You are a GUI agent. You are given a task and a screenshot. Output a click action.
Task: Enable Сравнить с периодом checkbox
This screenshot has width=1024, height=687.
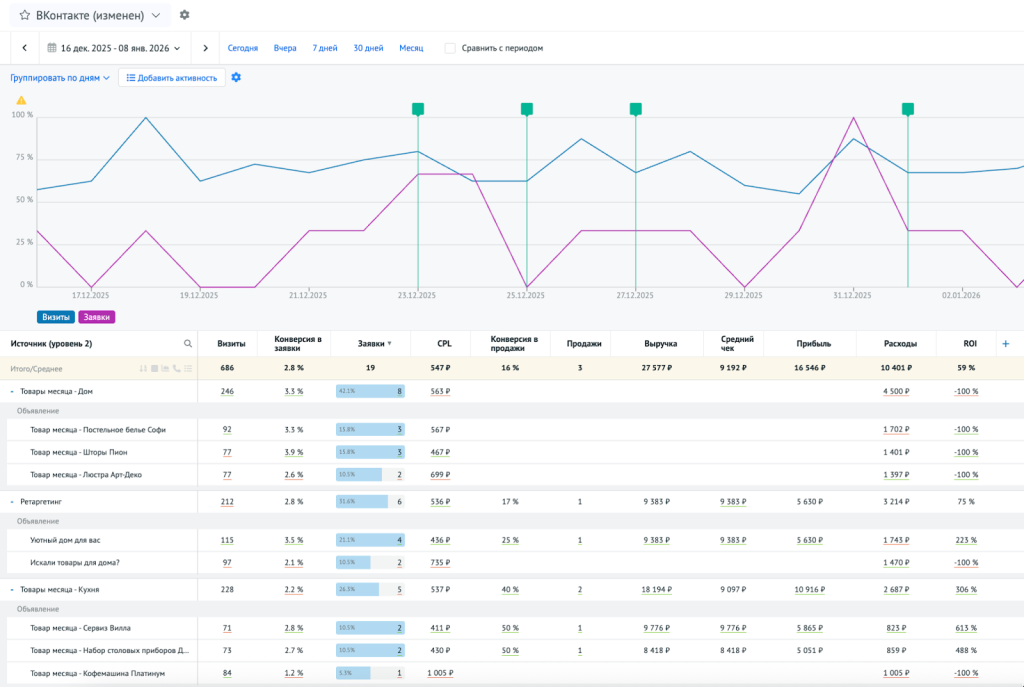[450, 48]
